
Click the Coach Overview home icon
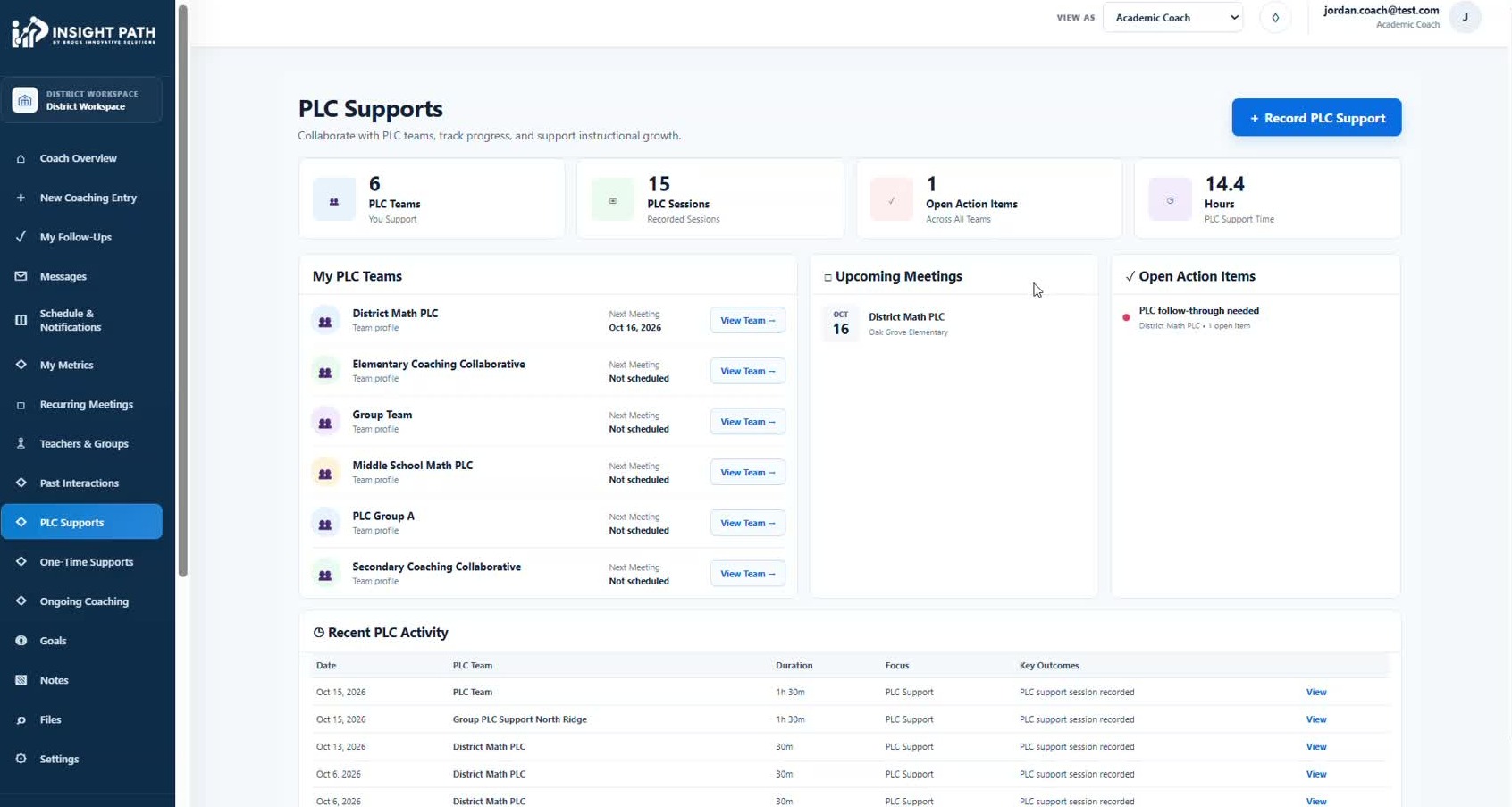coord(21,158)
